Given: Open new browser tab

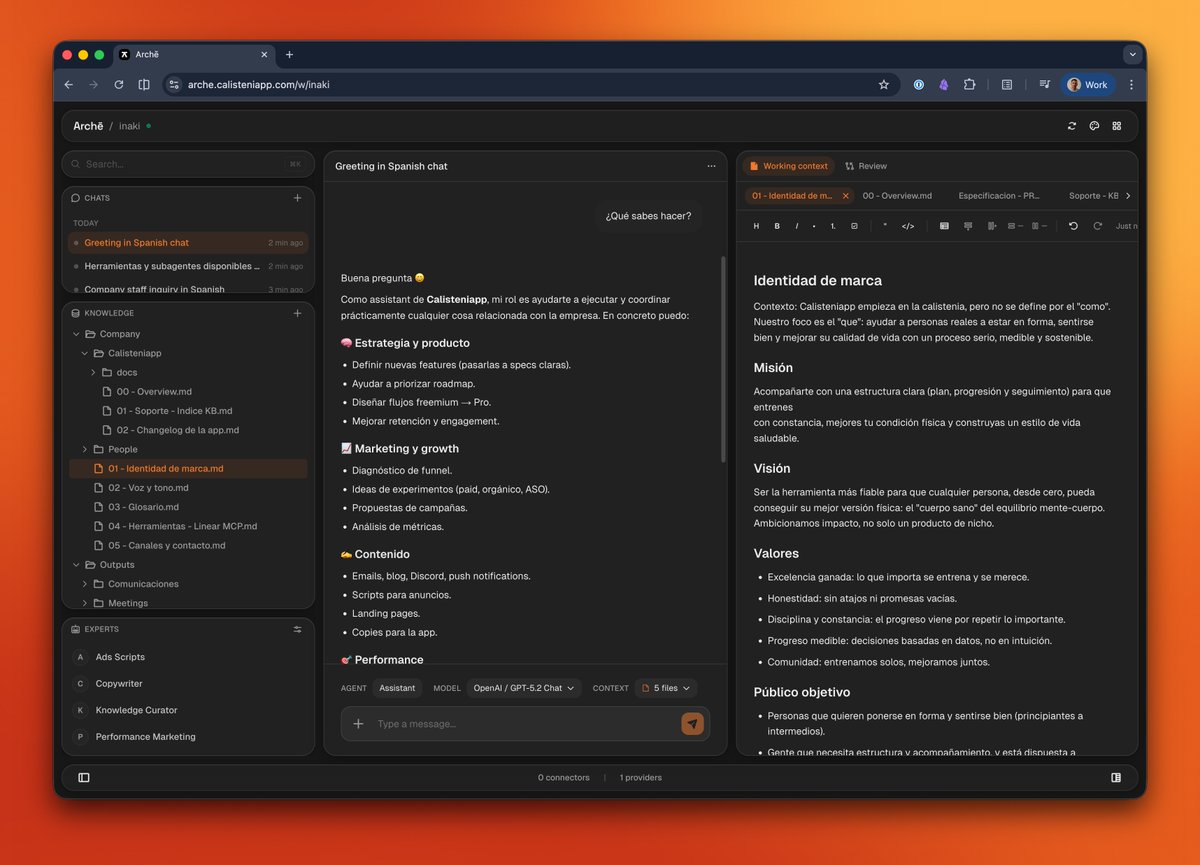Looking at the screenshot, I should pyautogui.click(x=290, y=55).
